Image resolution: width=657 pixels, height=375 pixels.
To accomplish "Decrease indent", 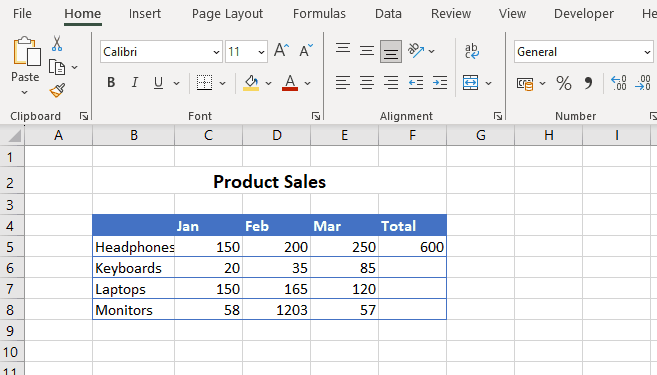I will pyautogui.click(x=416, y=83).
